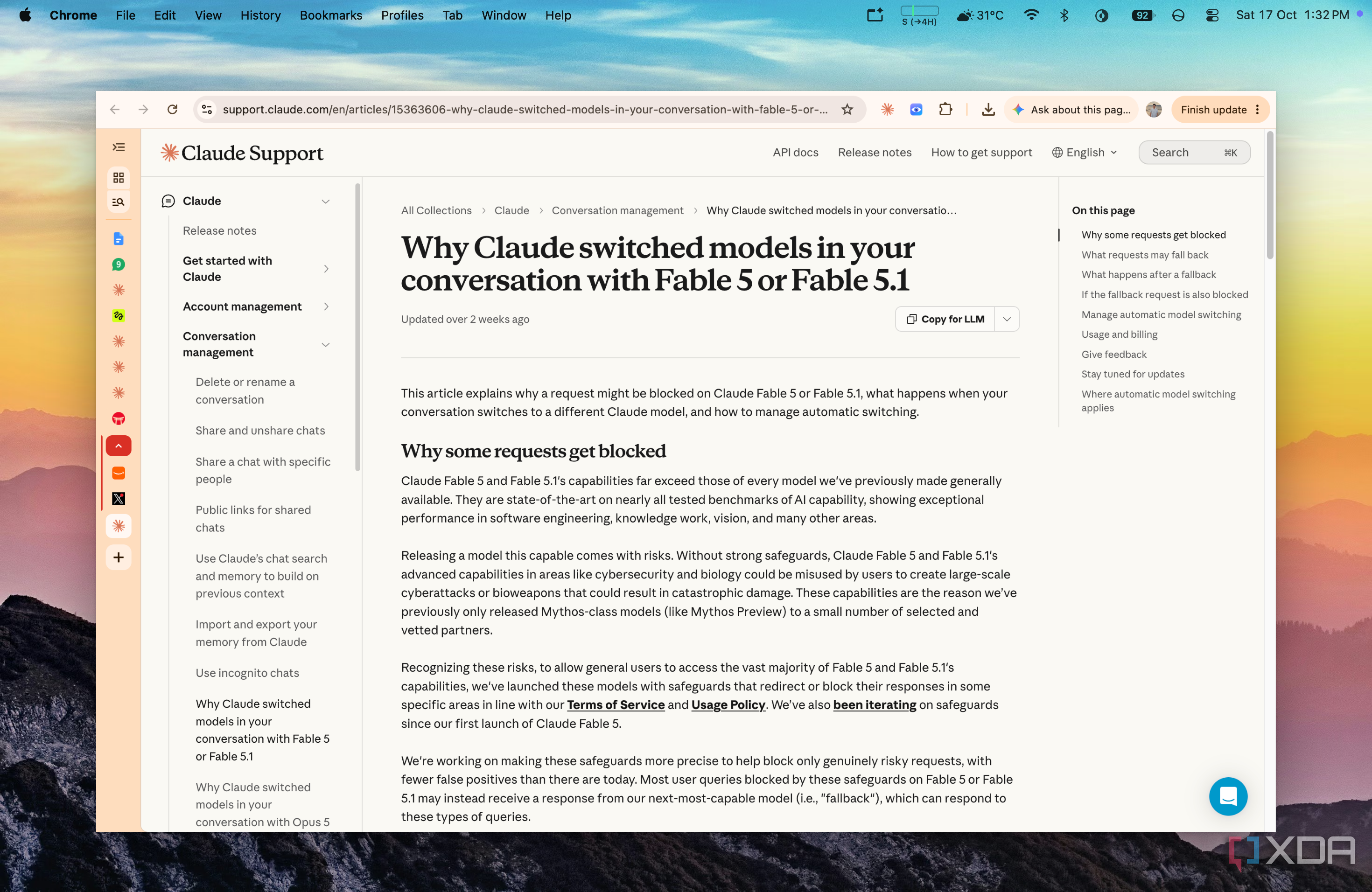Collapse Conversation management section
The image size is (1372, 892).
(325, 345)
